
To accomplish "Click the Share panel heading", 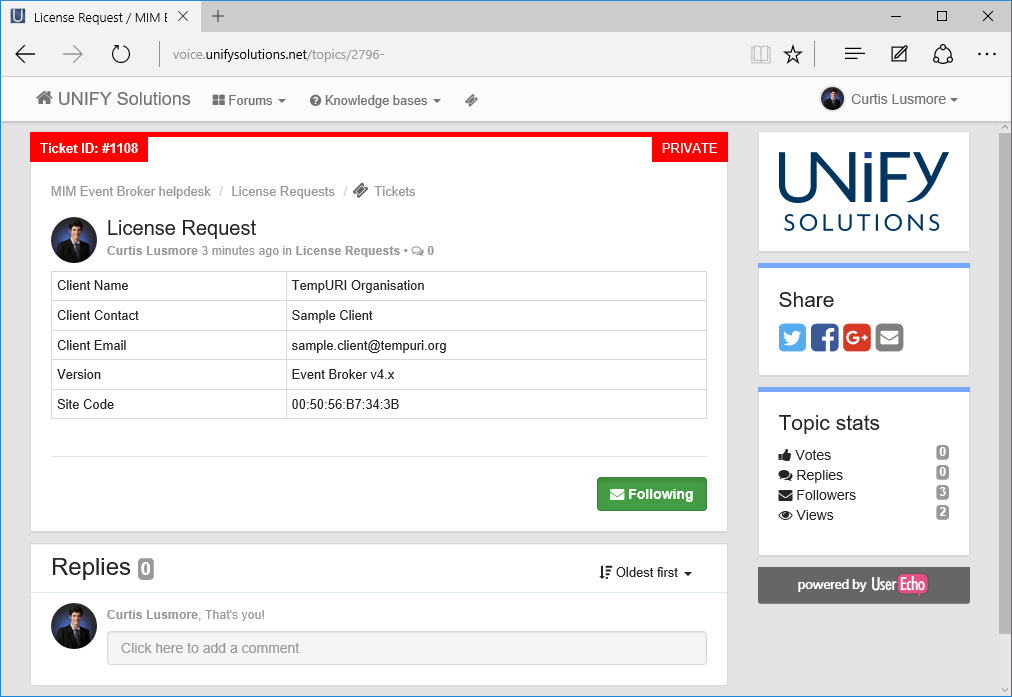I will [806, 300].
